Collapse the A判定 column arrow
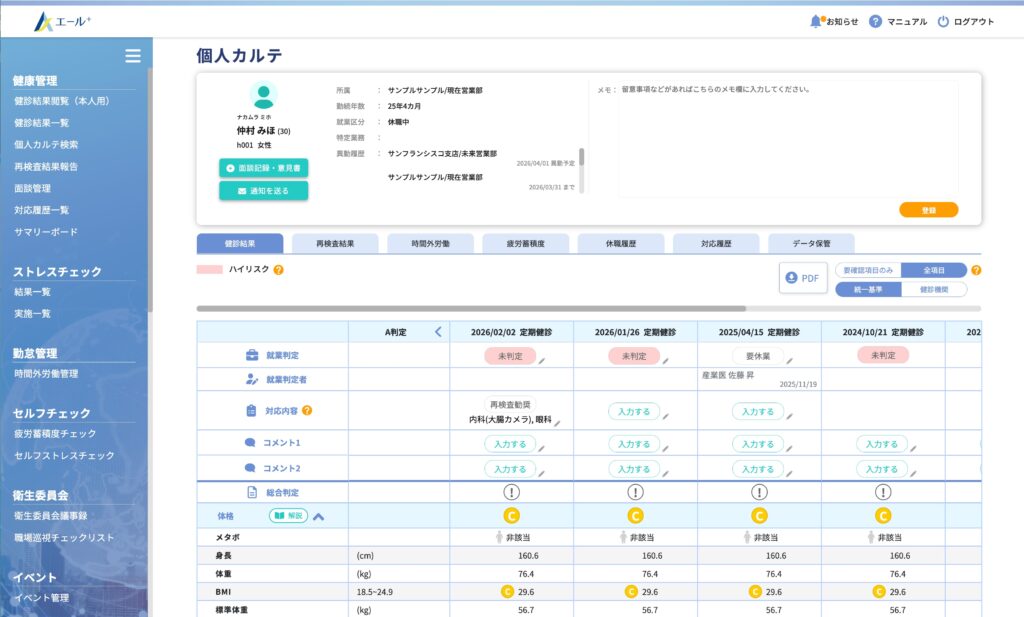The width and height of the screenshot is (1024, 617). pos(437,332)
